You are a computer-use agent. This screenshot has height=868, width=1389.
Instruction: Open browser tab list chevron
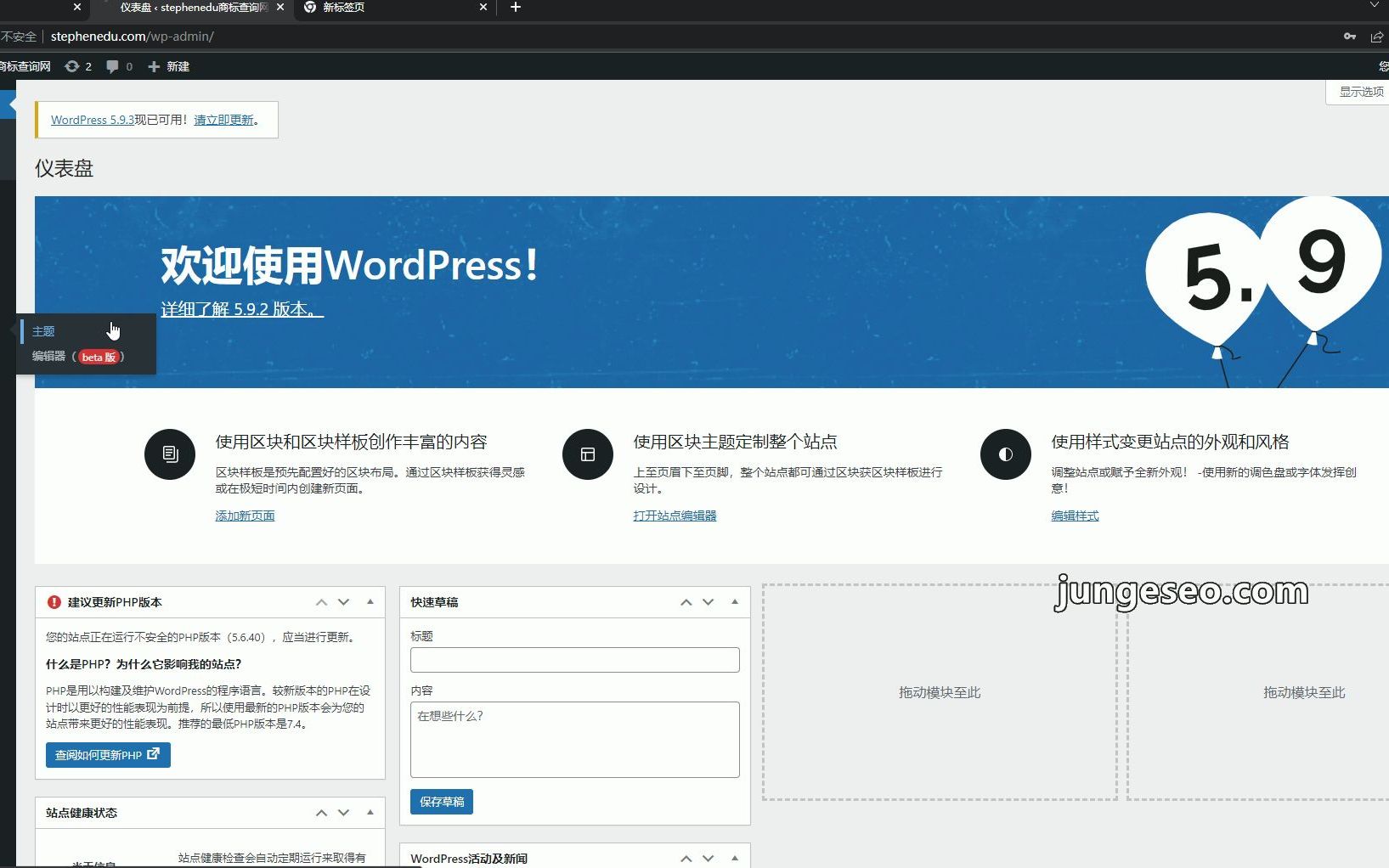tap(1375, 6)
